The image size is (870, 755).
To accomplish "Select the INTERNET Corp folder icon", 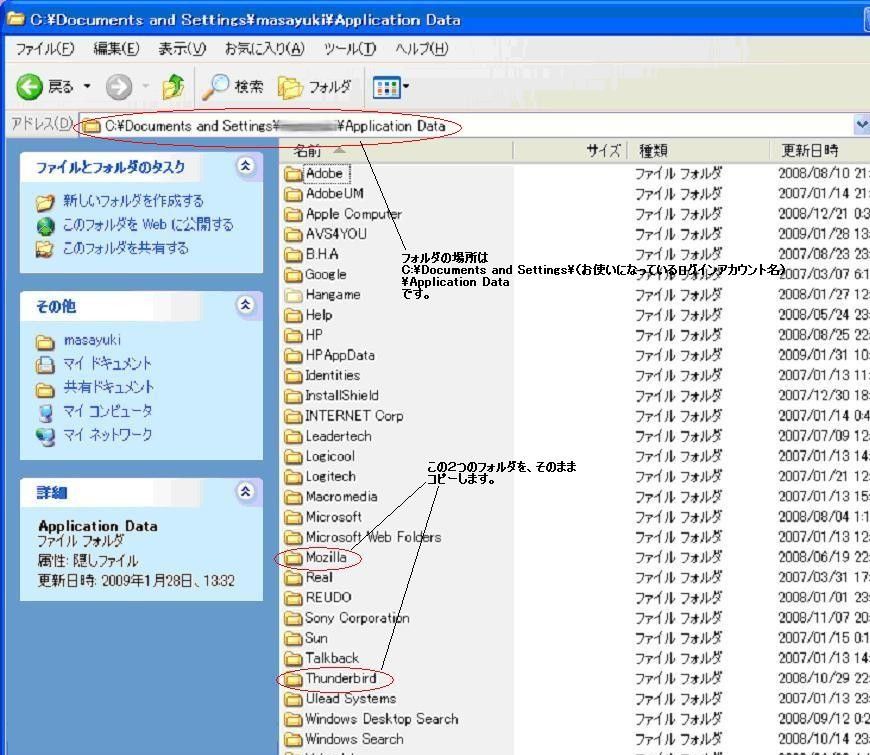I will pos(294,417).
